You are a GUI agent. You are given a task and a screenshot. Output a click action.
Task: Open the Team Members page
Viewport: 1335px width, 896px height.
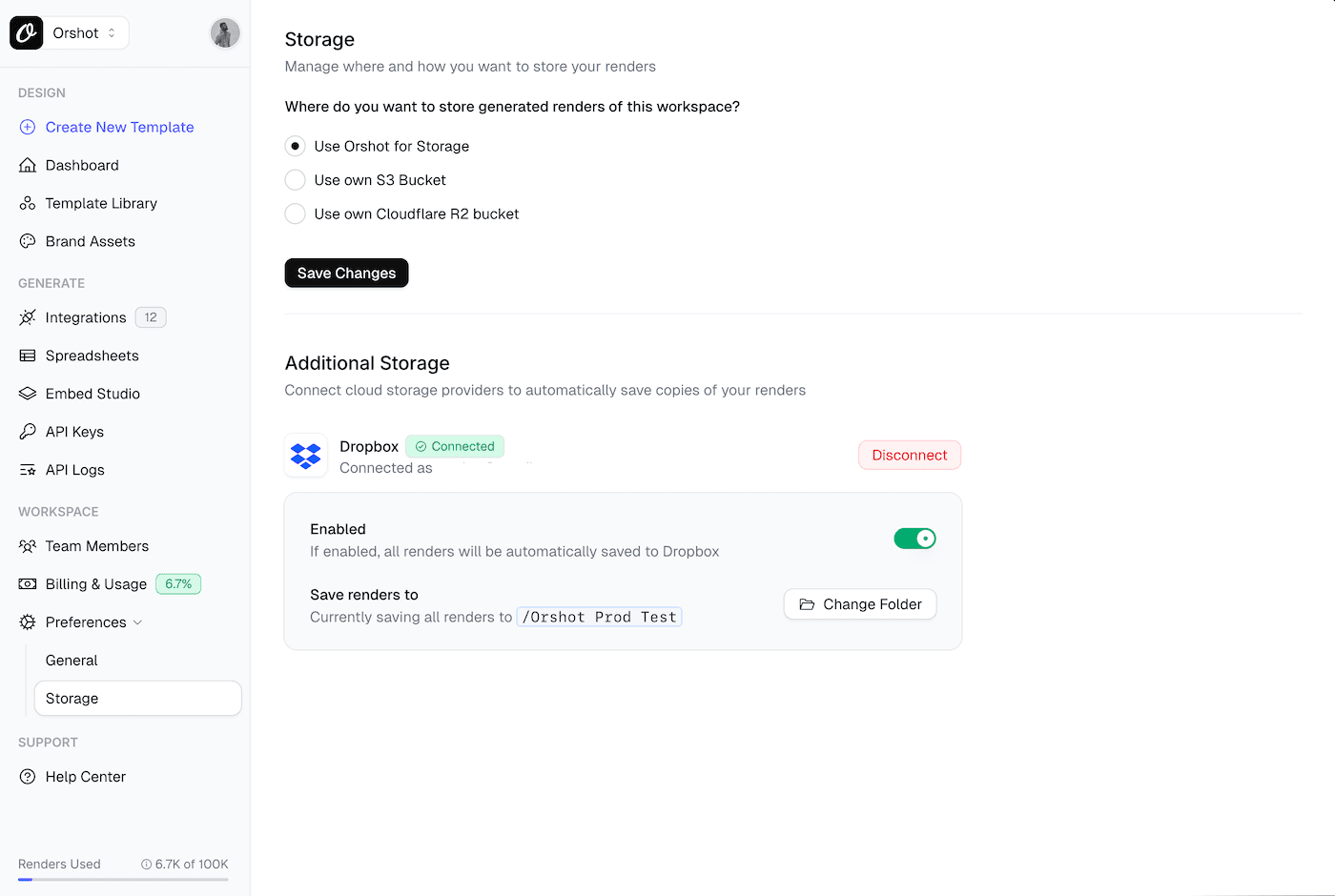pyautogui.click(x=96, y=546)
